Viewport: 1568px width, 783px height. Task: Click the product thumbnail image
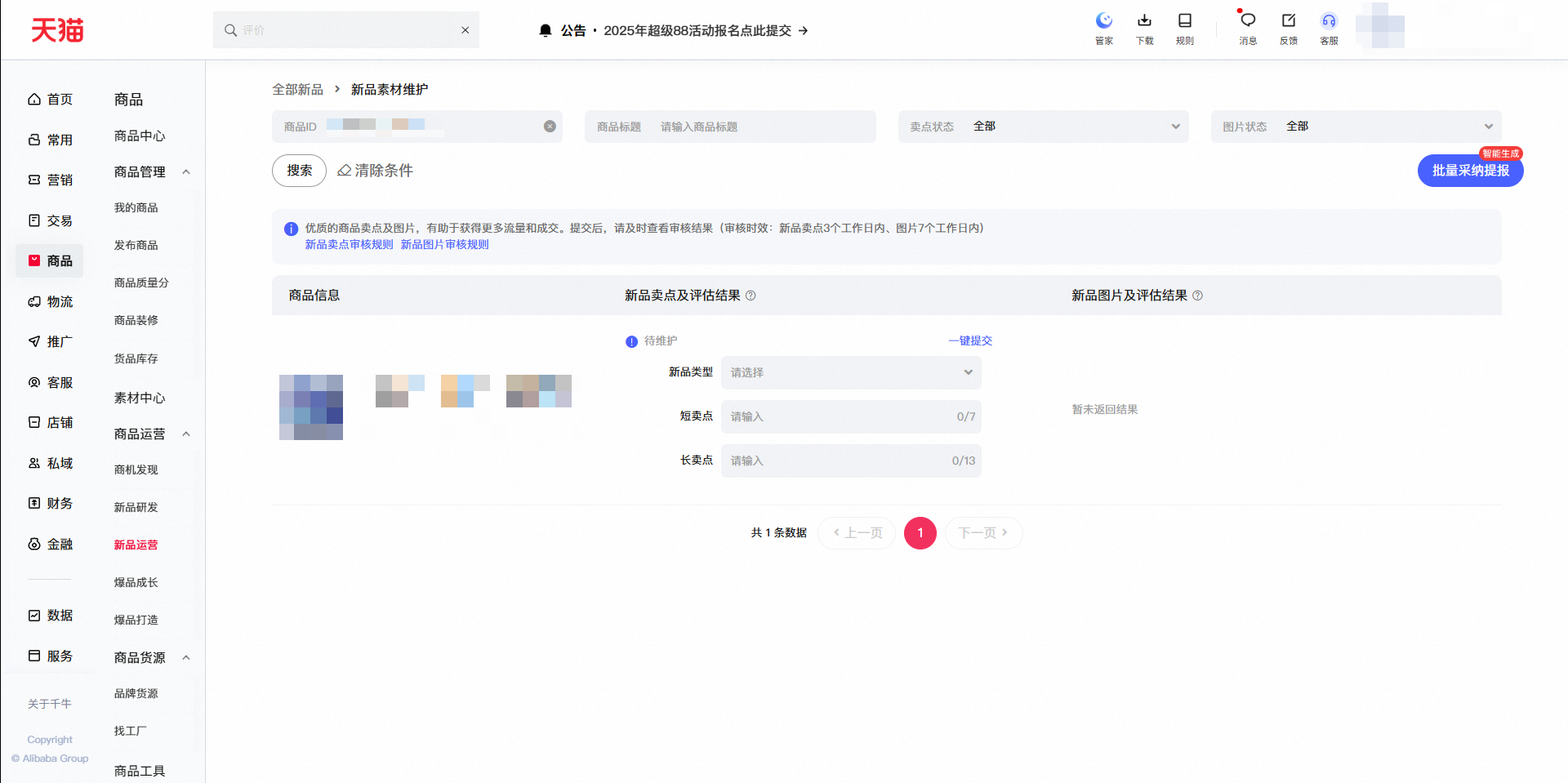click(311, 407)
